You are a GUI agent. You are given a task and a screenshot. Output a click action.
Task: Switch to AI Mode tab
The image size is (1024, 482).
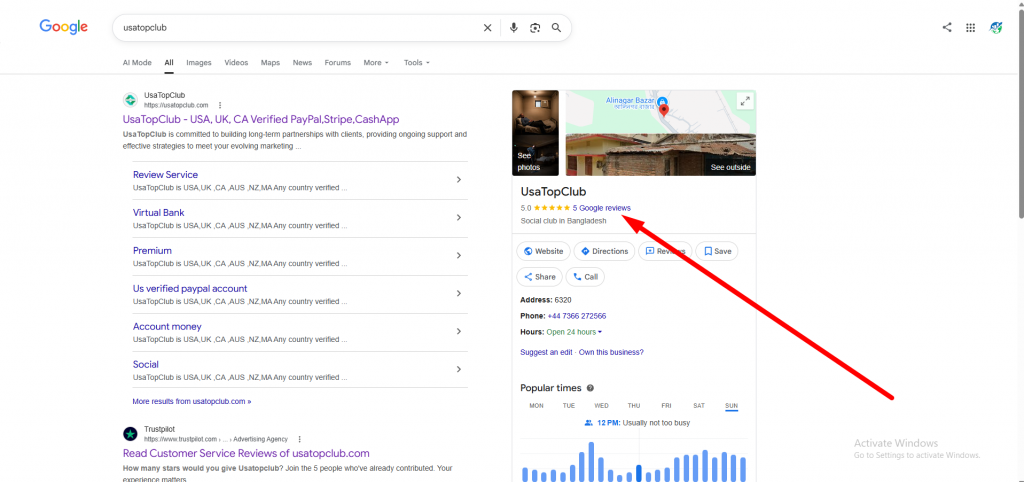137,63
